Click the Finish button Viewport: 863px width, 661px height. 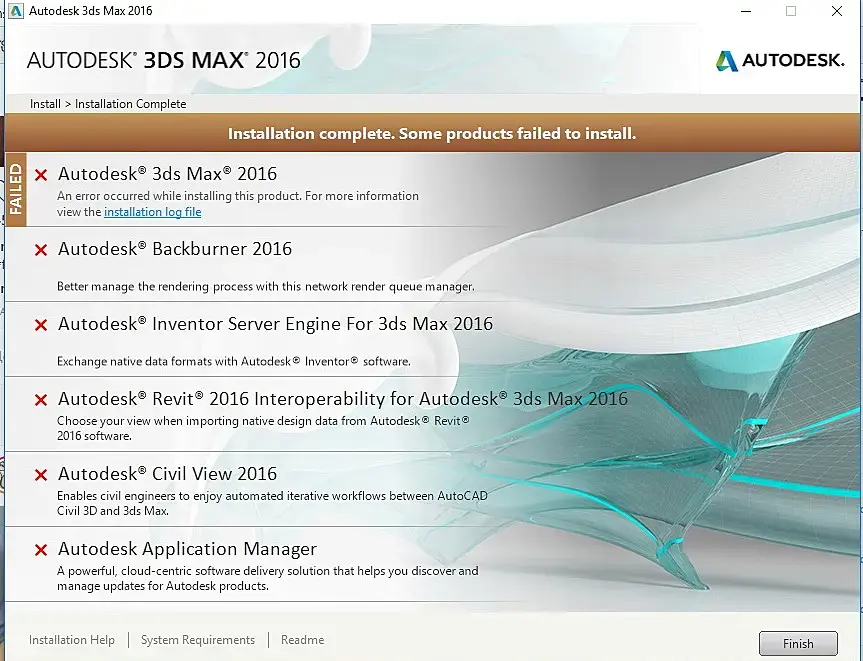(x=798, y=643)
